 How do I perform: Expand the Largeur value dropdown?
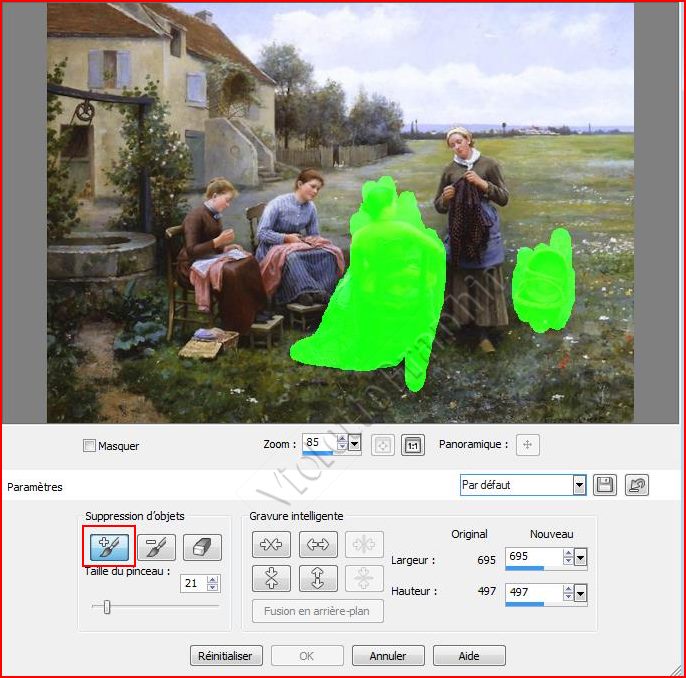[x=581, y=558]
